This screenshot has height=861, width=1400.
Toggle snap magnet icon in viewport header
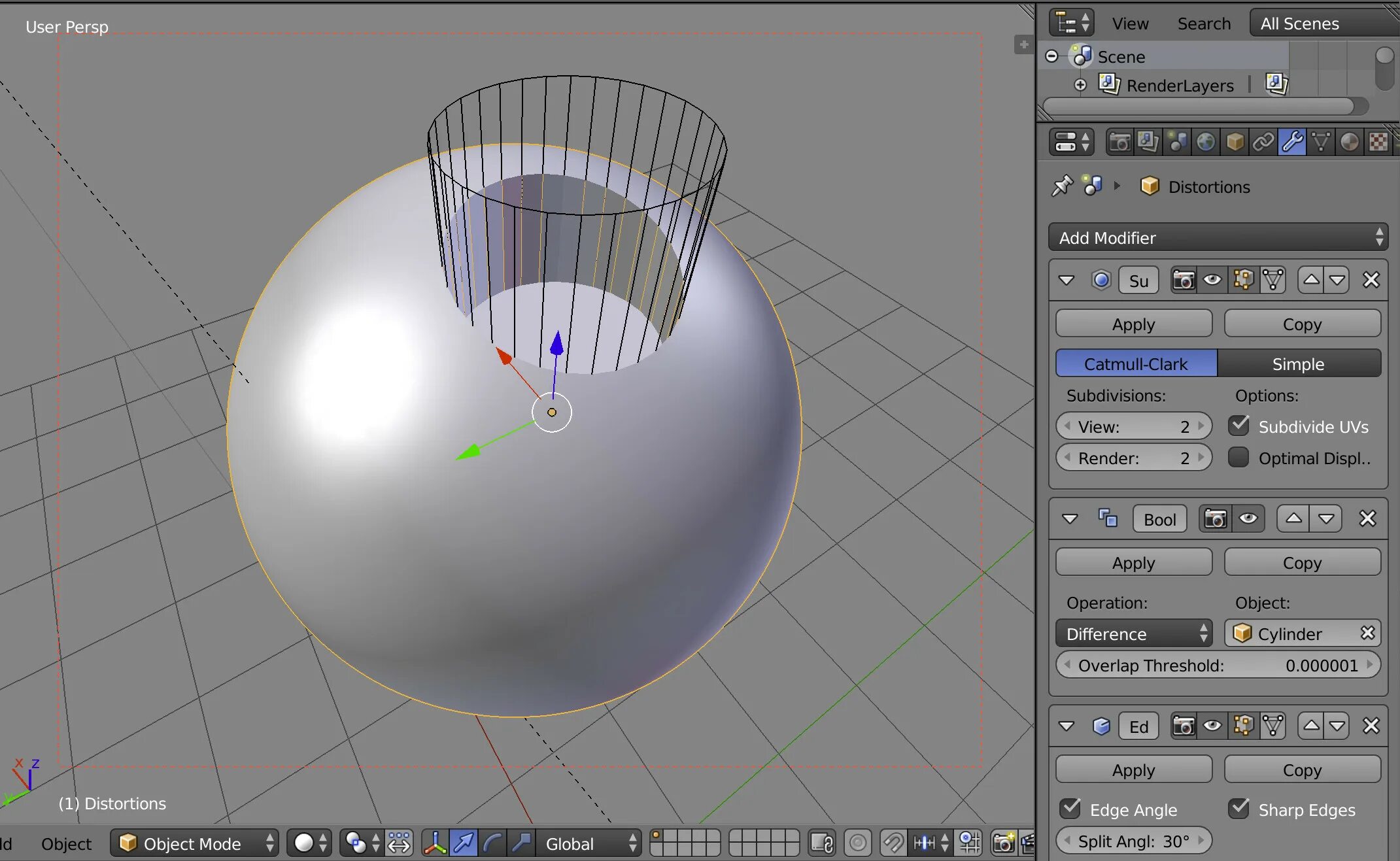click(x=893, y=843)
